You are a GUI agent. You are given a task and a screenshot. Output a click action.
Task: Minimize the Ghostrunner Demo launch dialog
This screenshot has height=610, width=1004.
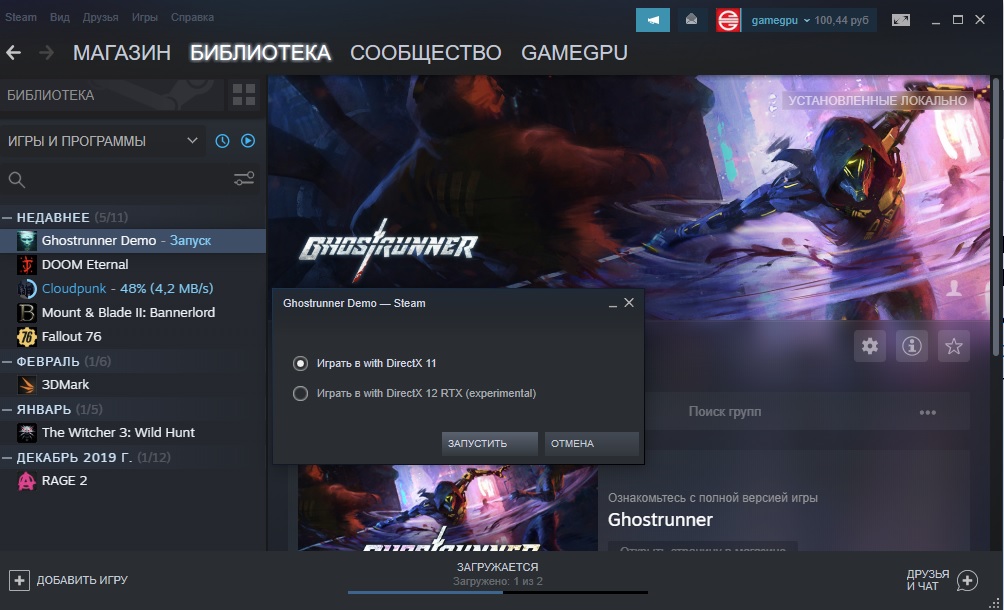click(x=613, y=303)
